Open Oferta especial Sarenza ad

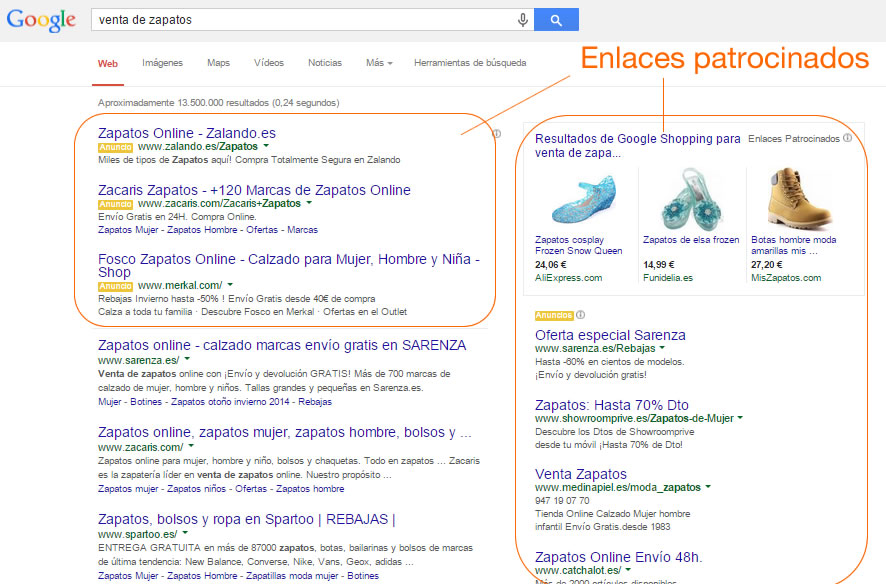610,335
